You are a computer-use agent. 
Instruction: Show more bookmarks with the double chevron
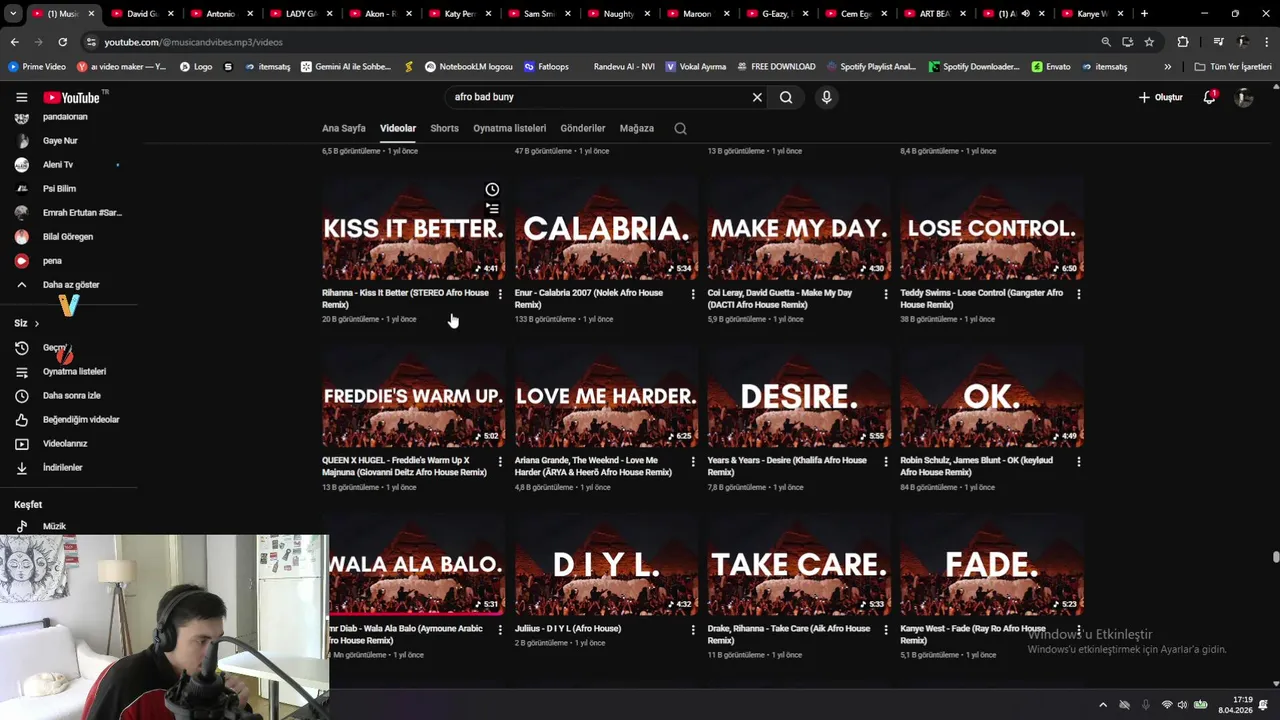(1167, 67)
